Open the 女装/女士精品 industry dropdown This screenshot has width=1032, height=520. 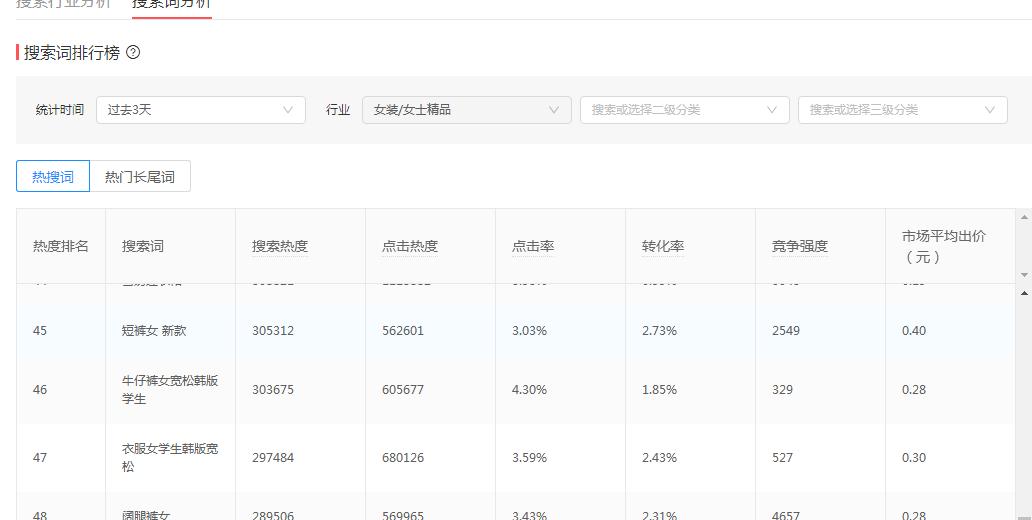(x=467, y=110)
